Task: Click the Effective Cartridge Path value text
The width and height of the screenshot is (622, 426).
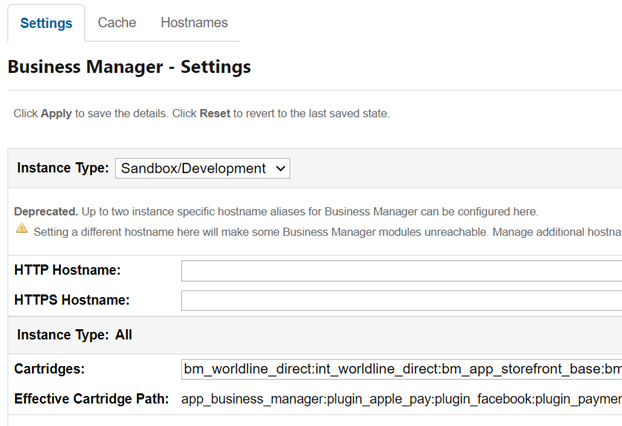Action: click(400, 400)
